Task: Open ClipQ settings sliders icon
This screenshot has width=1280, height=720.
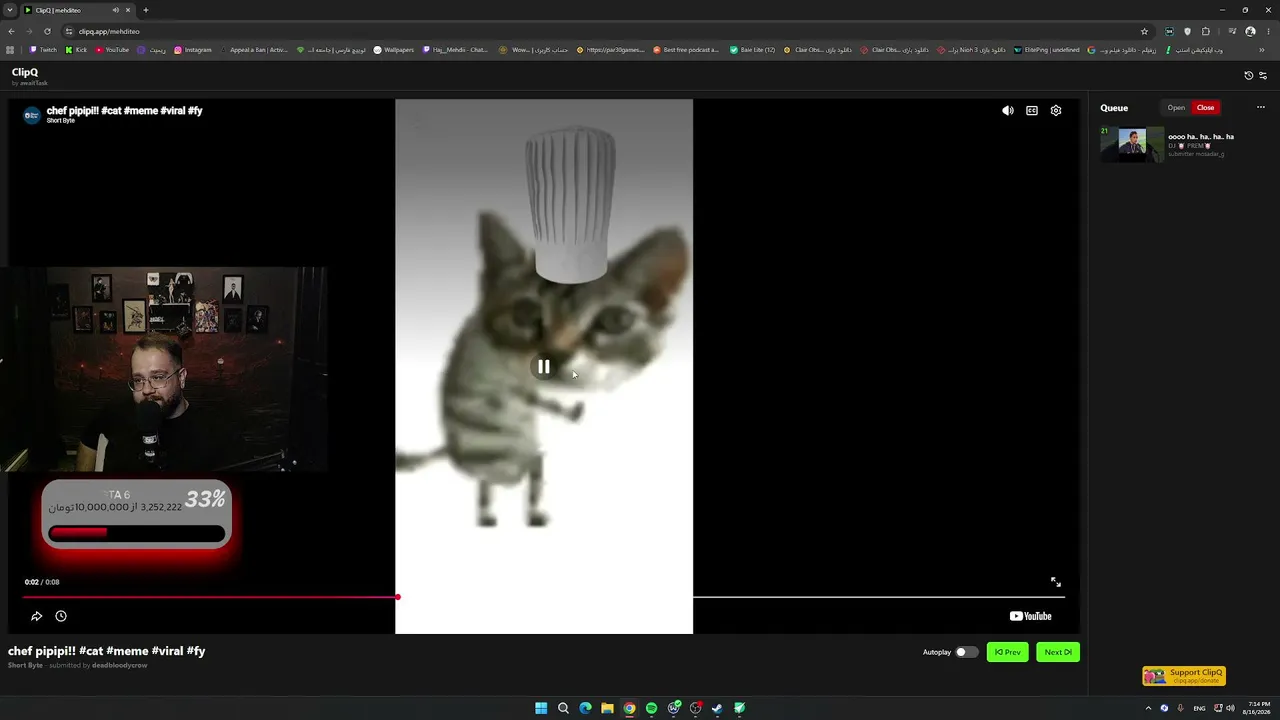Action: [1263, 75]
